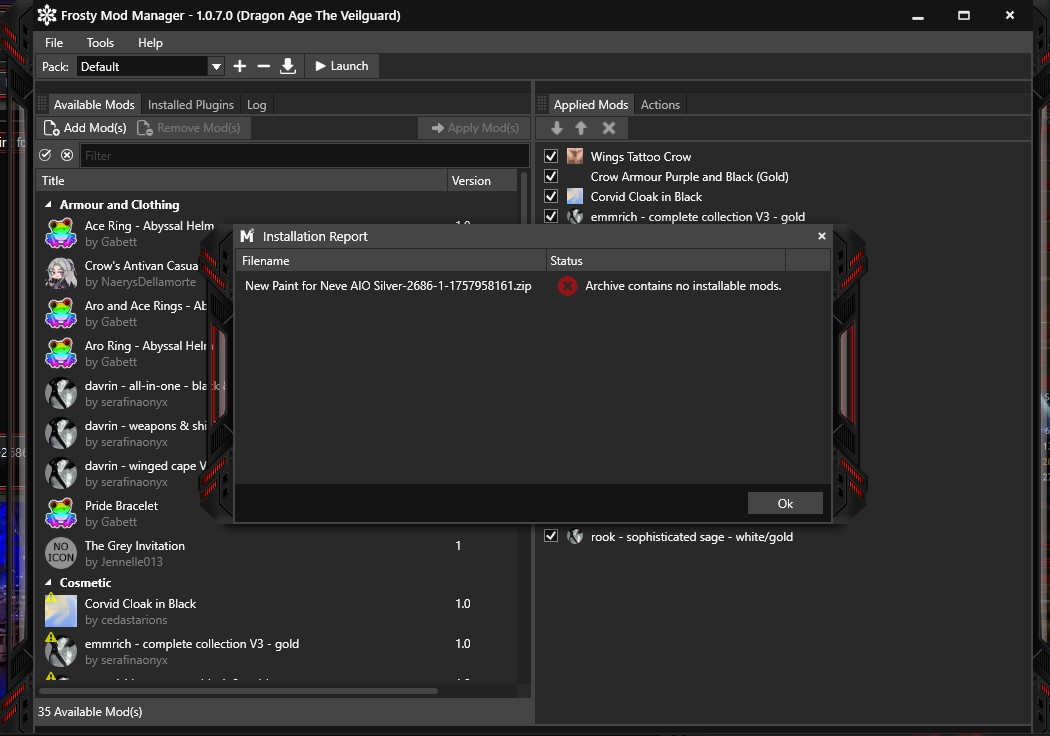Open the Tools menu

pyautogui.click(x=100, y=43)
